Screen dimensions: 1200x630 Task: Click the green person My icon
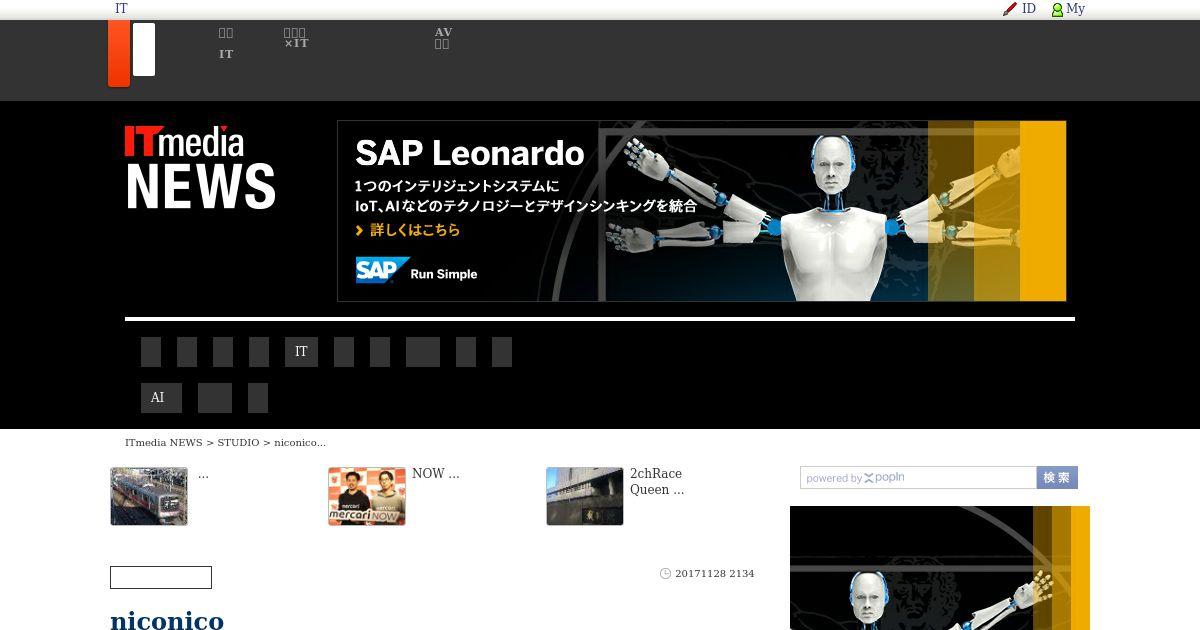(x=1057, y=9)
